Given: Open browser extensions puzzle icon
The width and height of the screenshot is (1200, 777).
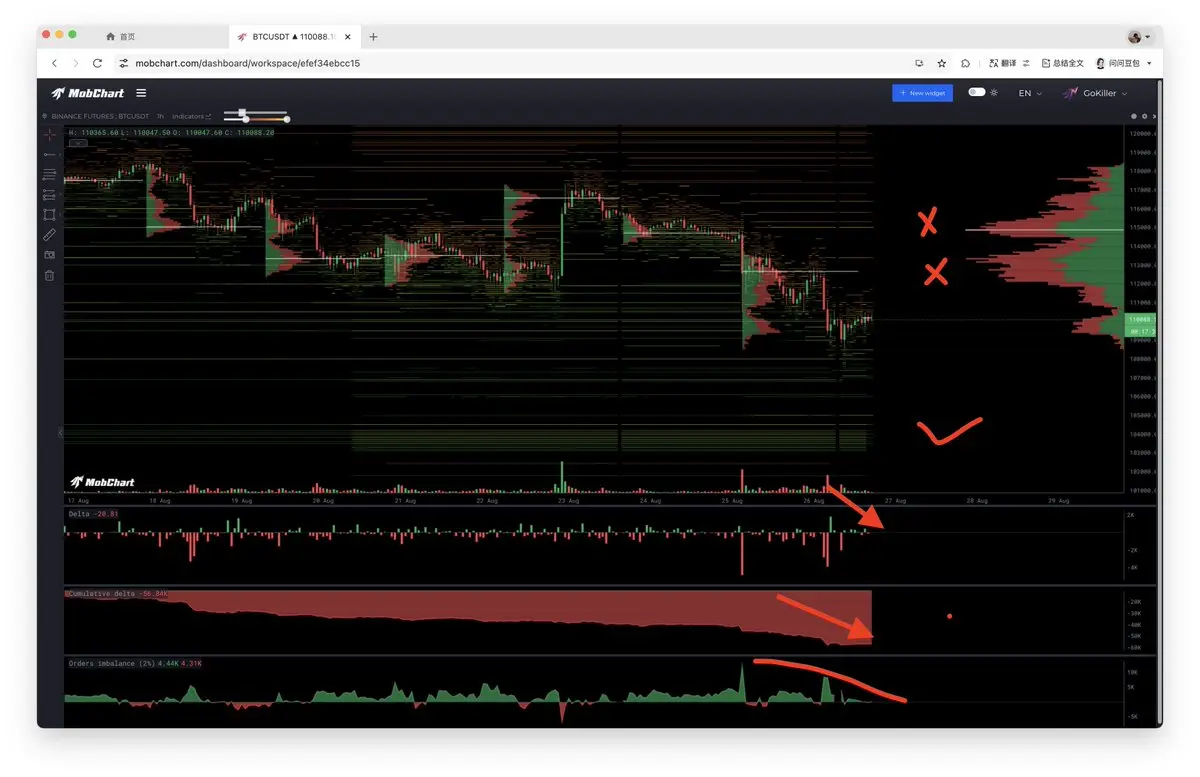Looking at the screenshot, I should 965,63.
